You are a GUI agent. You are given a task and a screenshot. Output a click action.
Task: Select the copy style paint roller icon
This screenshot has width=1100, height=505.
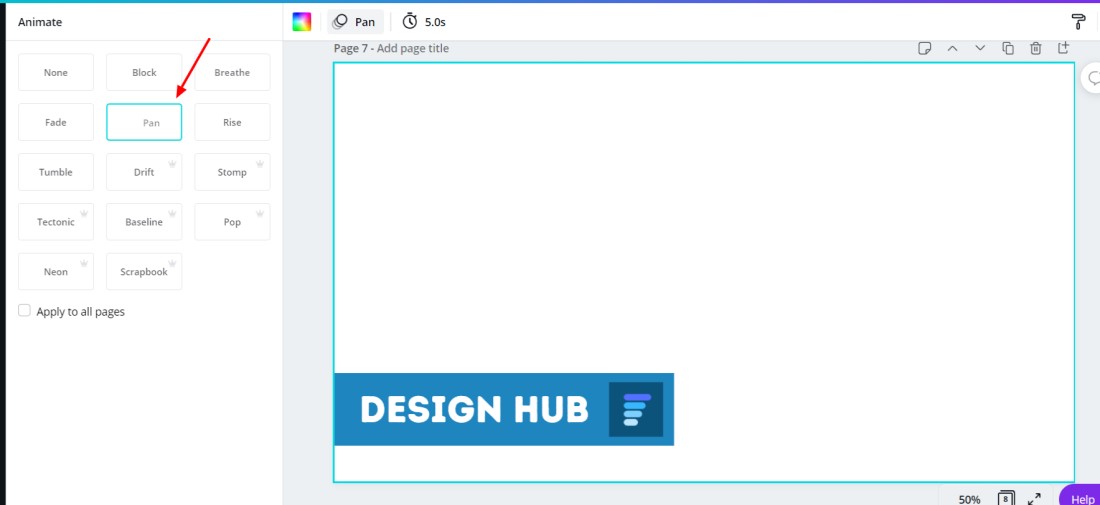1078,22
